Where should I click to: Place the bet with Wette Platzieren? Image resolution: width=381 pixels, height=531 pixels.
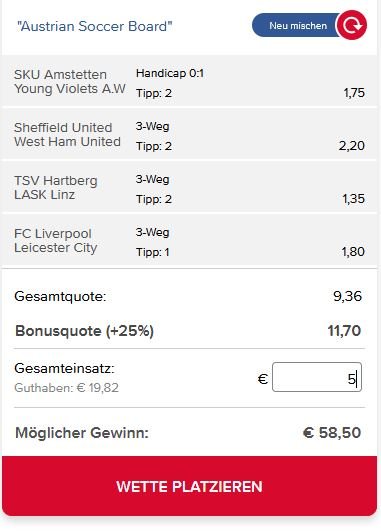[189, 486]
